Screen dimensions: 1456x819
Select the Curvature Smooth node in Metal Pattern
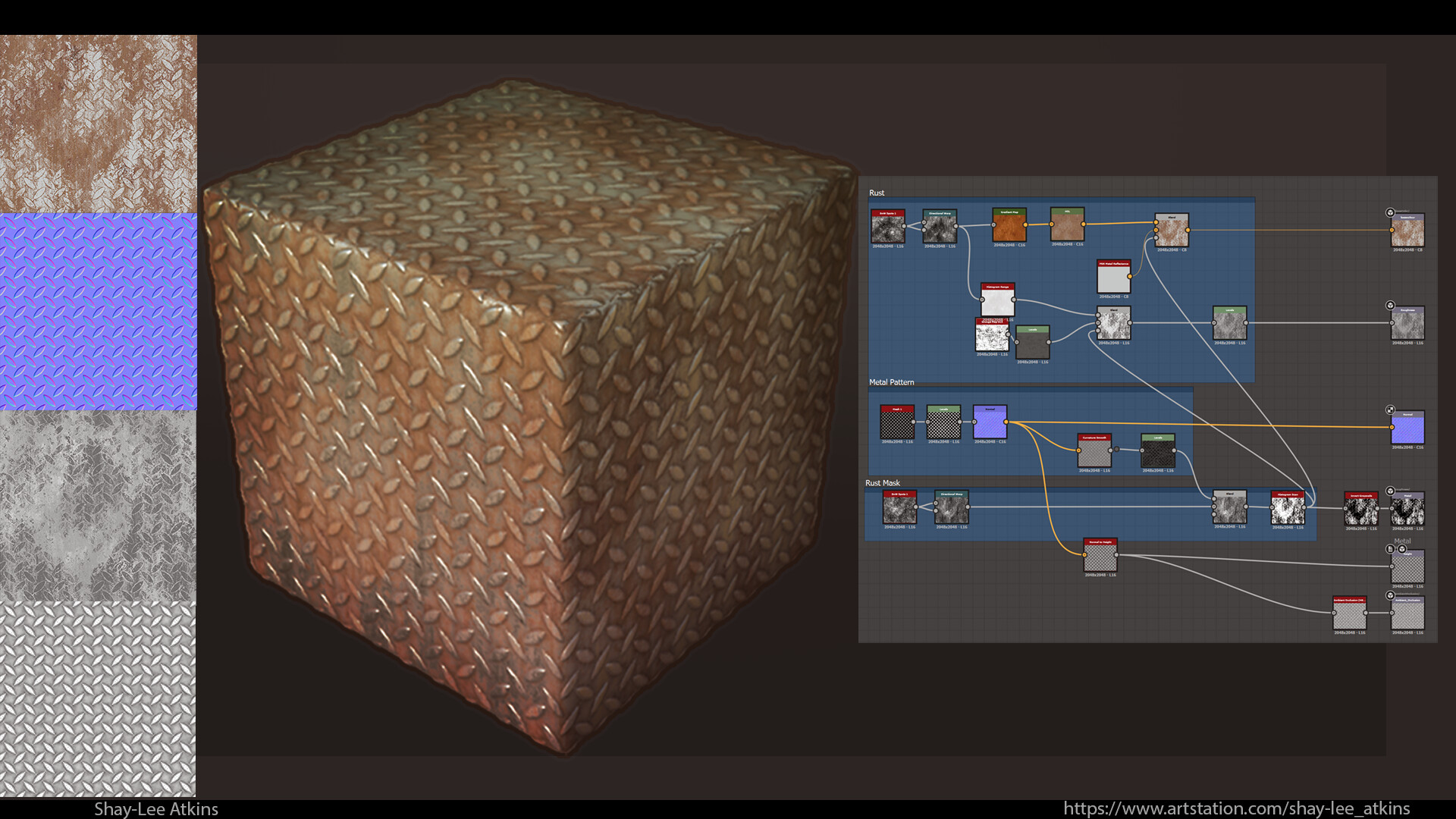1094,450
